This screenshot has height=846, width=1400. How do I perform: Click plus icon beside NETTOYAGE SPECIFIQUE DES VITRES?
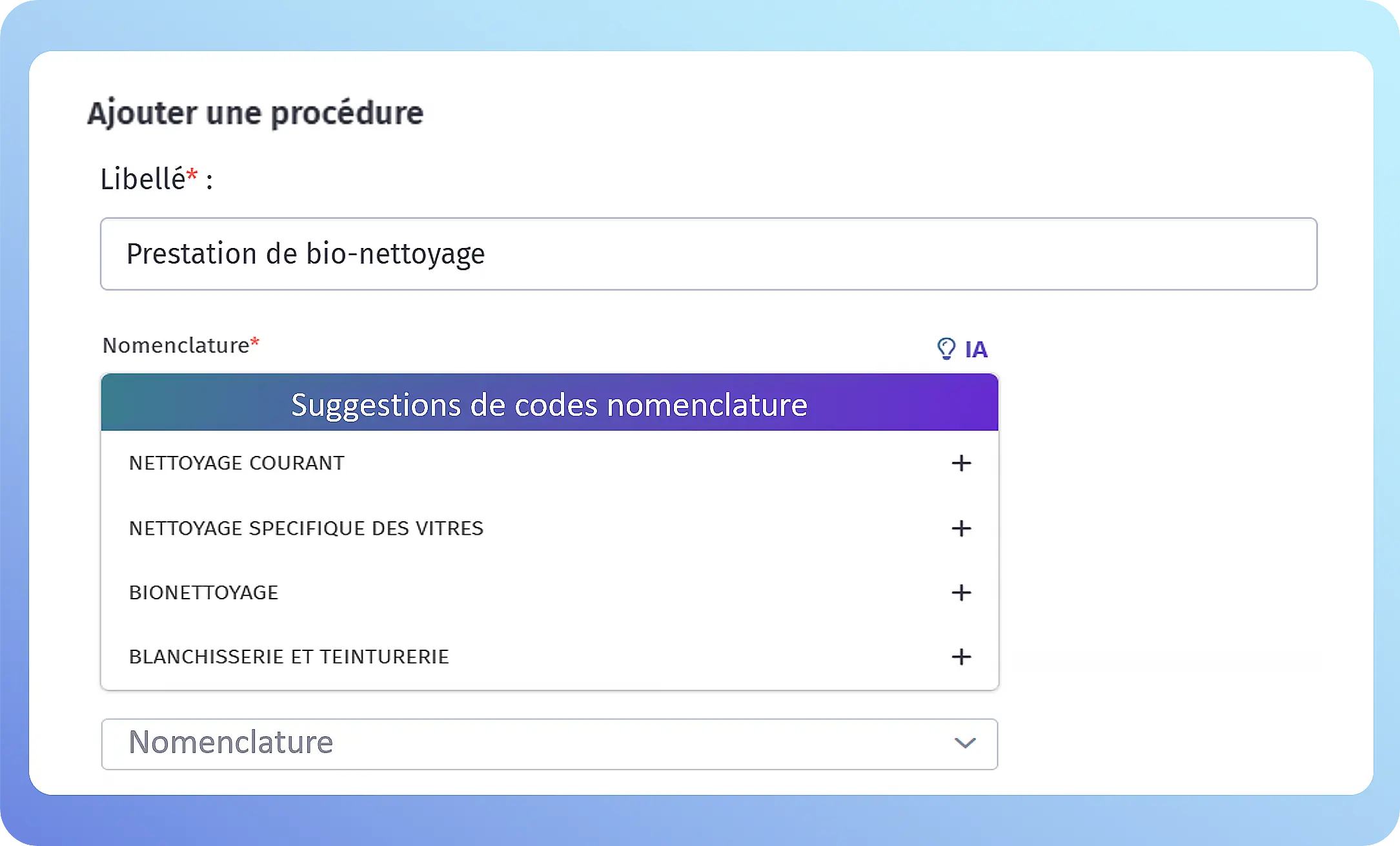point(961,528)
